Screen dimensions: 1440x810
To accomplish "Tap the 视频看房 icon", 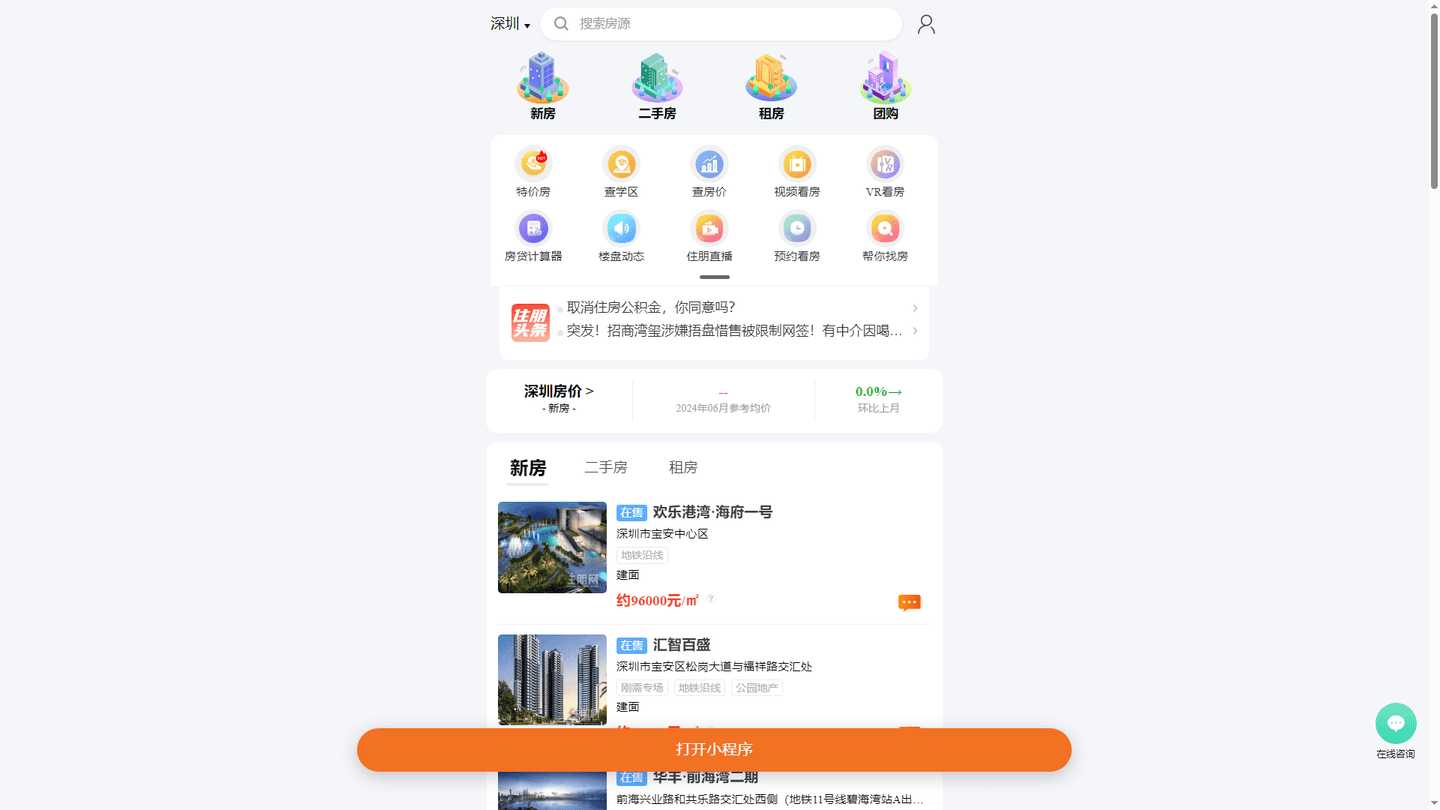I will coord(797,163).
